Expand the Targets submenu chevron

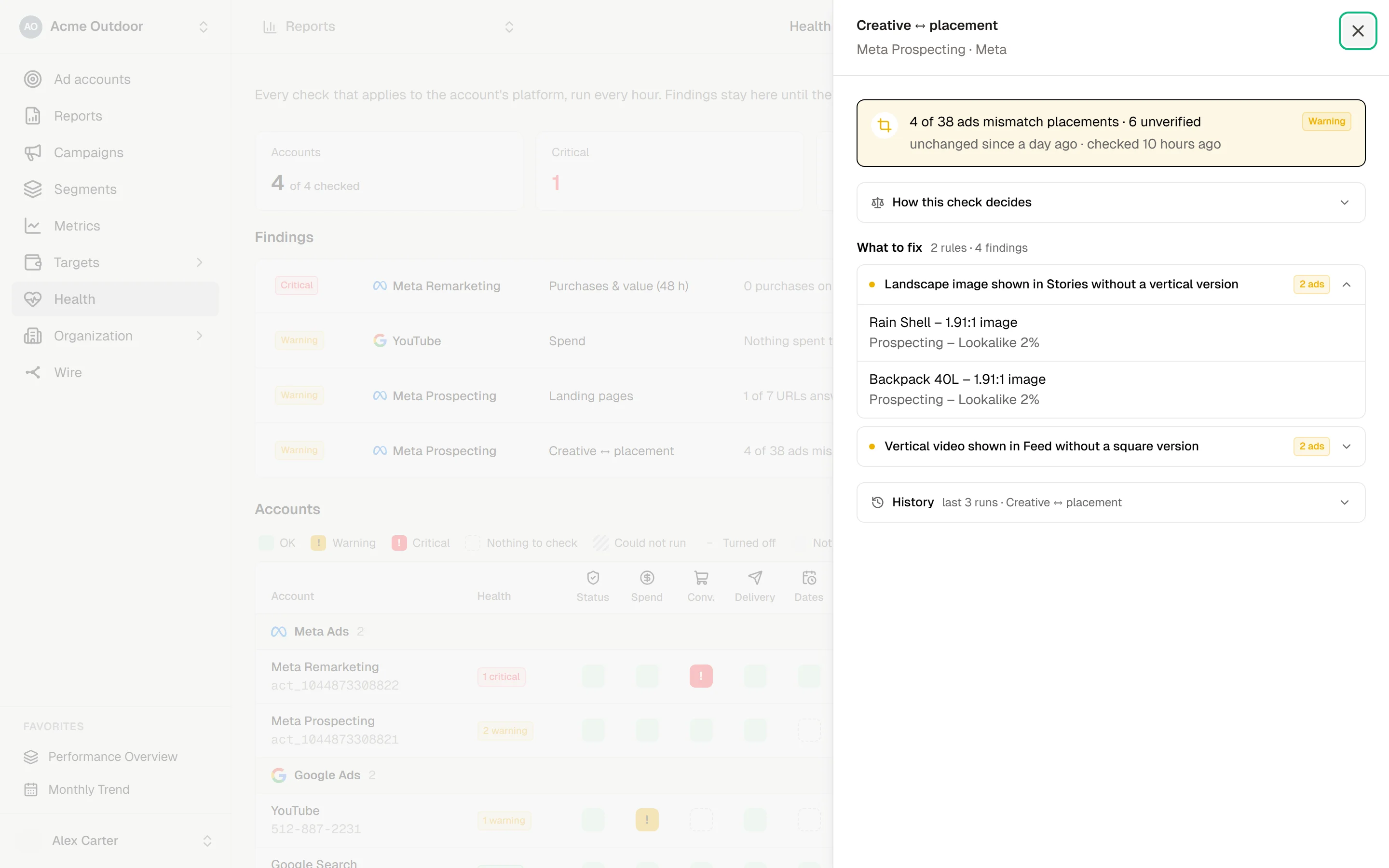pos(200,263)
